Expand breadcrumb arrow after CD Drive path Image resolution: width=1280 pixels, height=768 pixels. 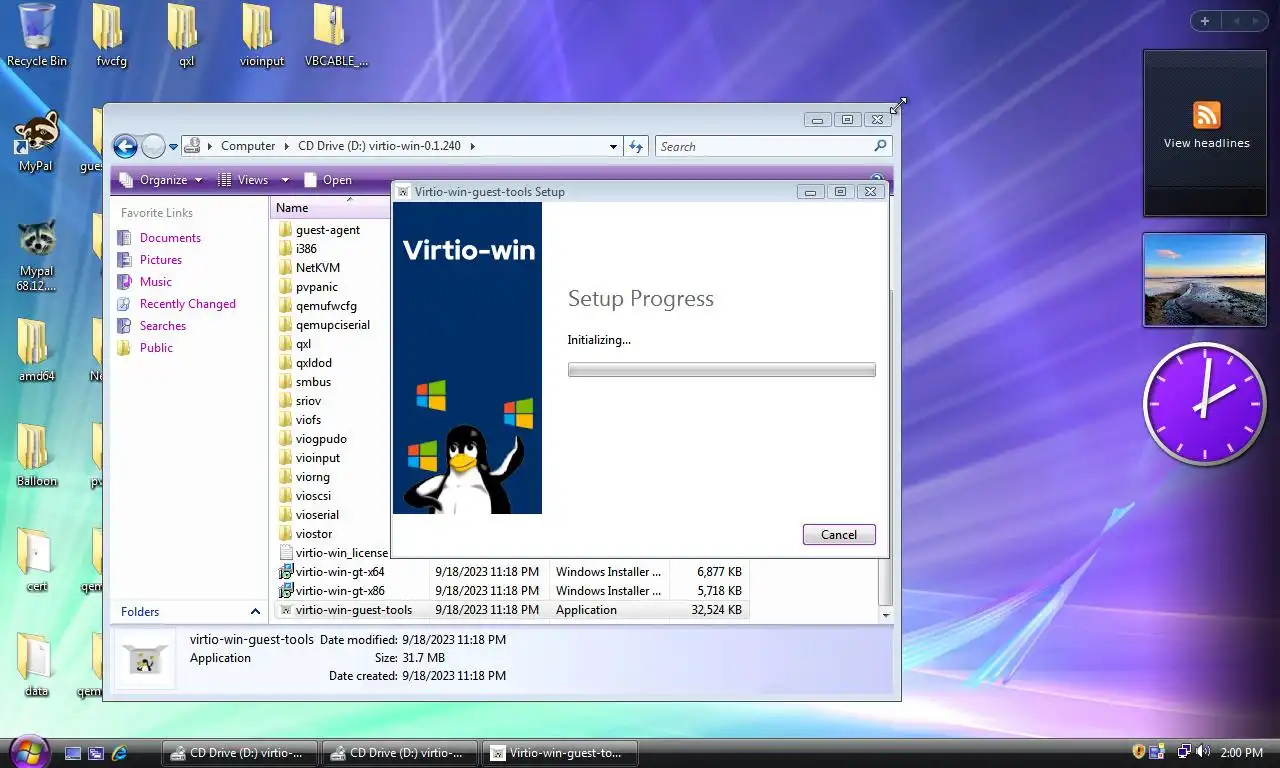pyautogui.click(x=473, y=146)
